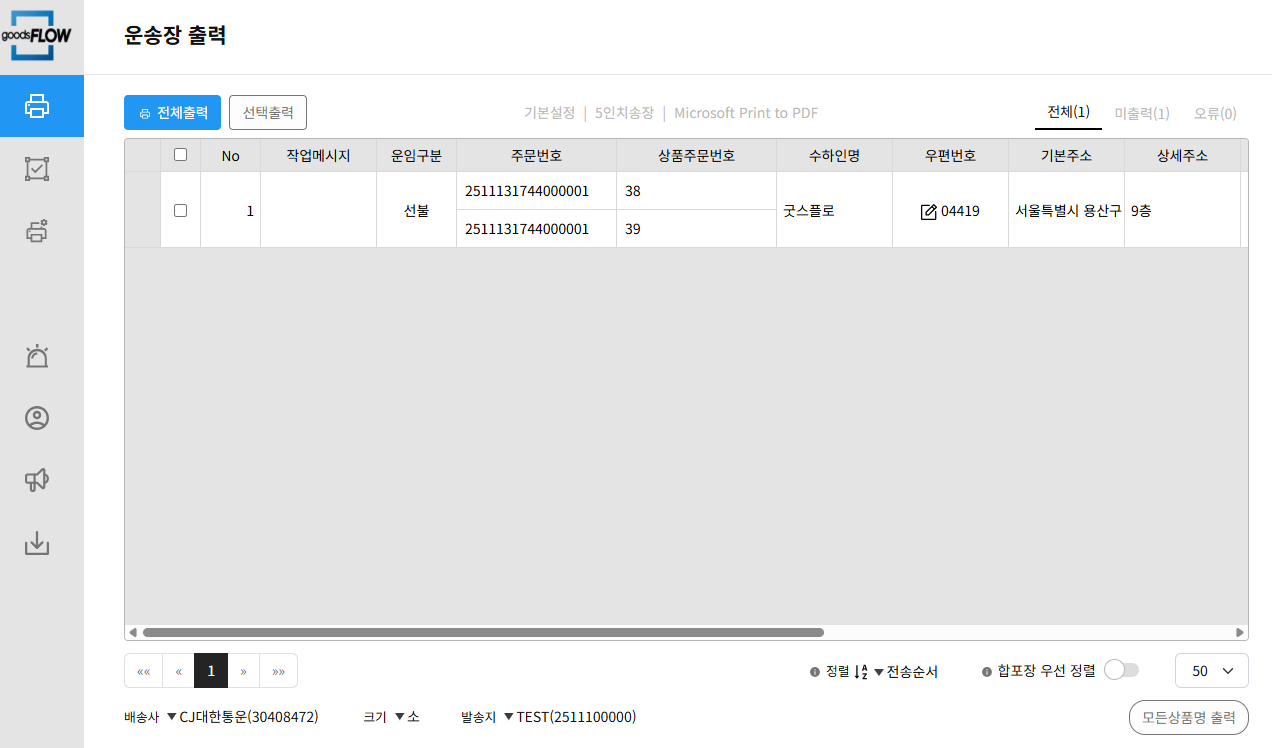The width and height of the screenshot is (1272, 748).
Task: Tick the checkbox for row 1
Action: tap(180, 210)
